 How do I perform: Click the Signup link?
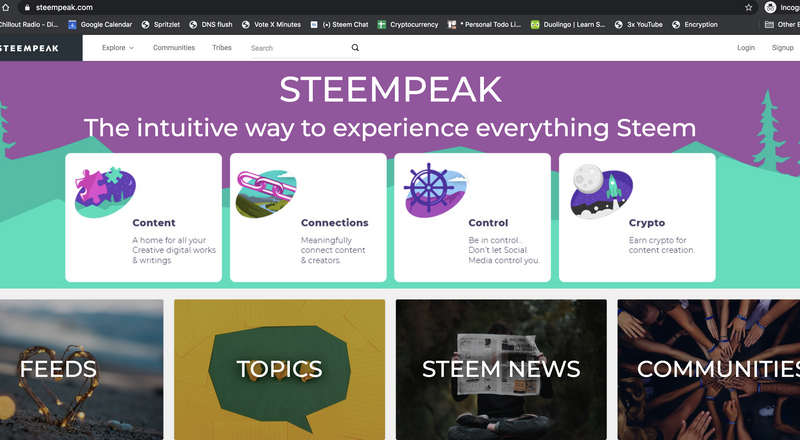(x=783, y=47)
